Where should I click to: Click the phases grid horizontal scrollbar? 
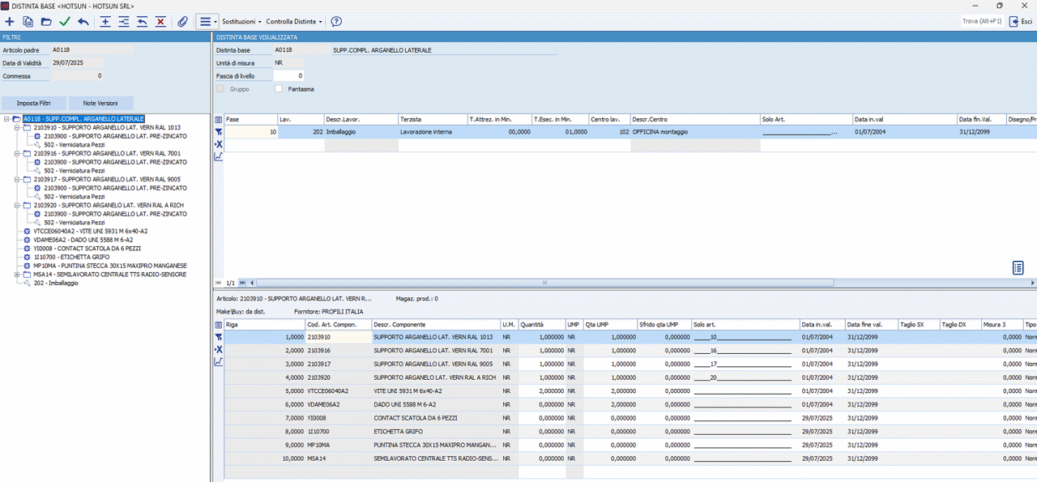(545, 283)
